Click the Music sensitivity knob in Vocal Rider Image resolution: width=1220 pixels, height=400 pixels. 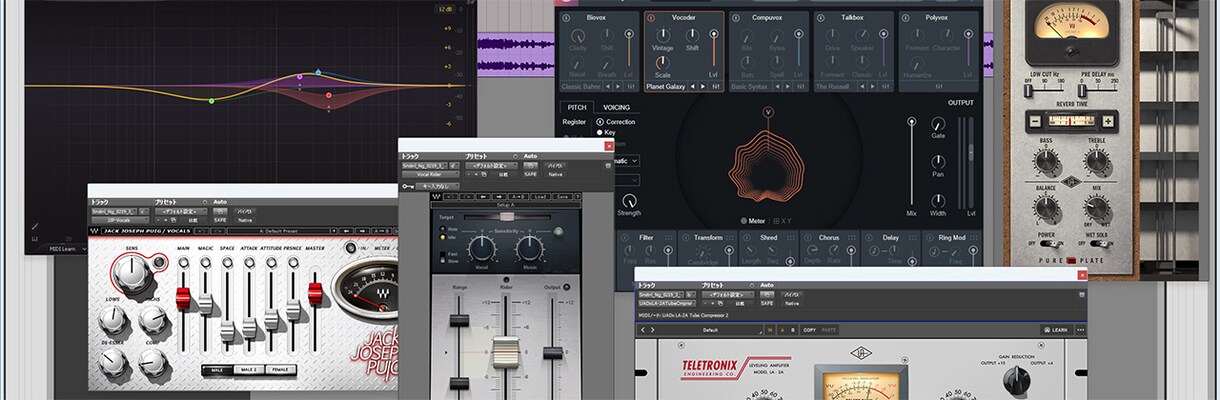(x=529, y=247)
